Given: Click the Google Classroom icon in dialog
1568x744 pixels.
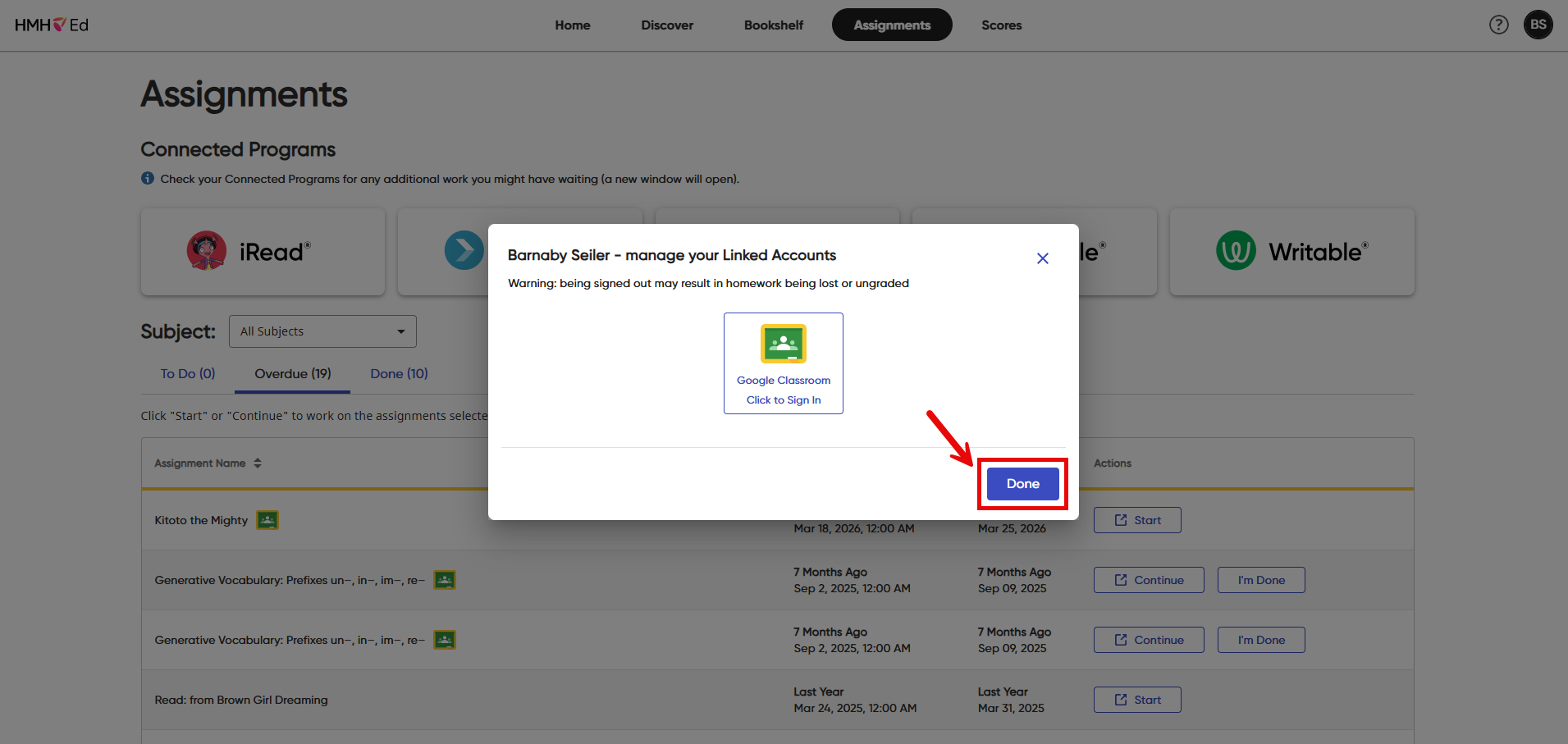Looking at the screenshot, I should pyautogui.click(x=784, y=344).
